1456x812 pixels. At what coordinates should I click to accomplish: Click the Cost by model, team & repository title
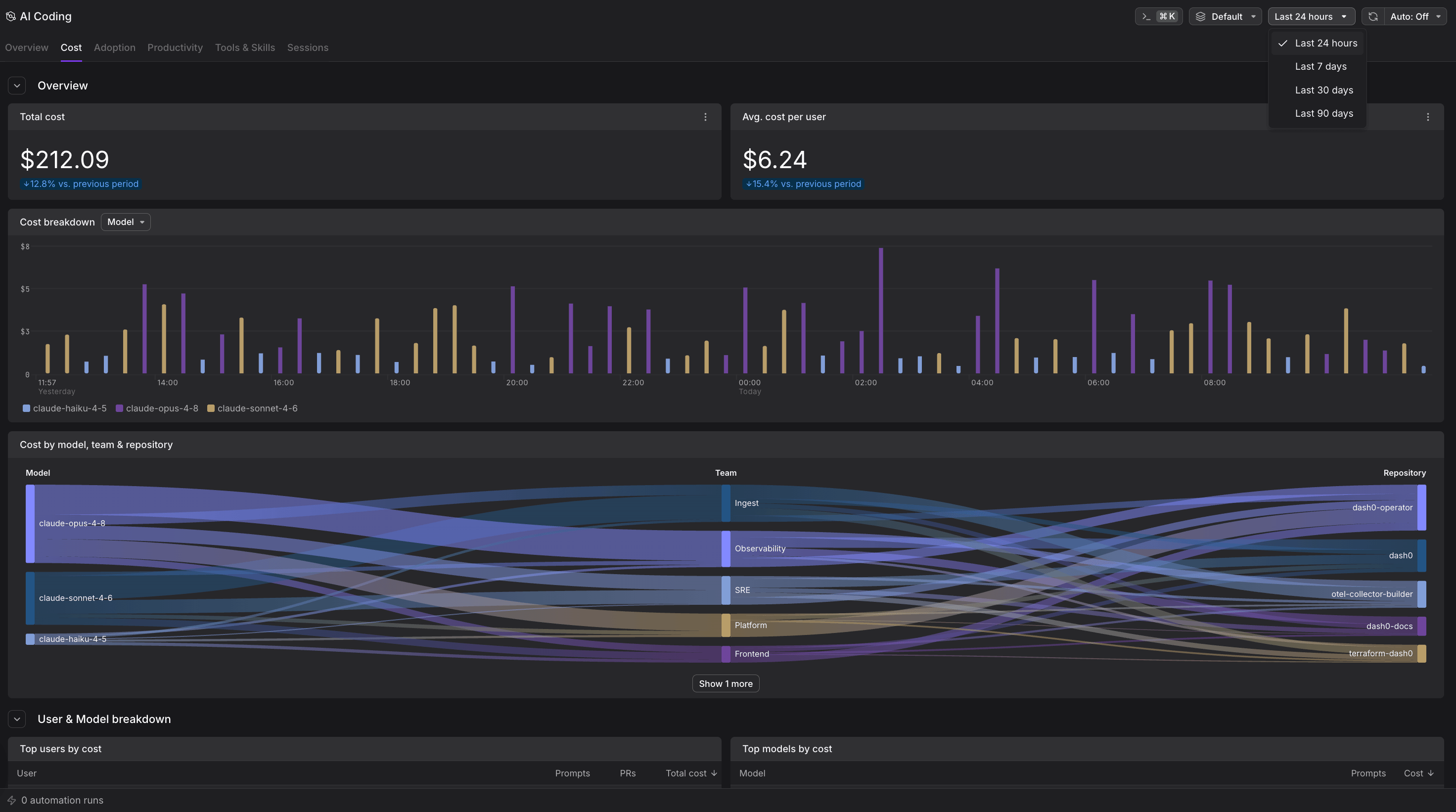[96, 445]
